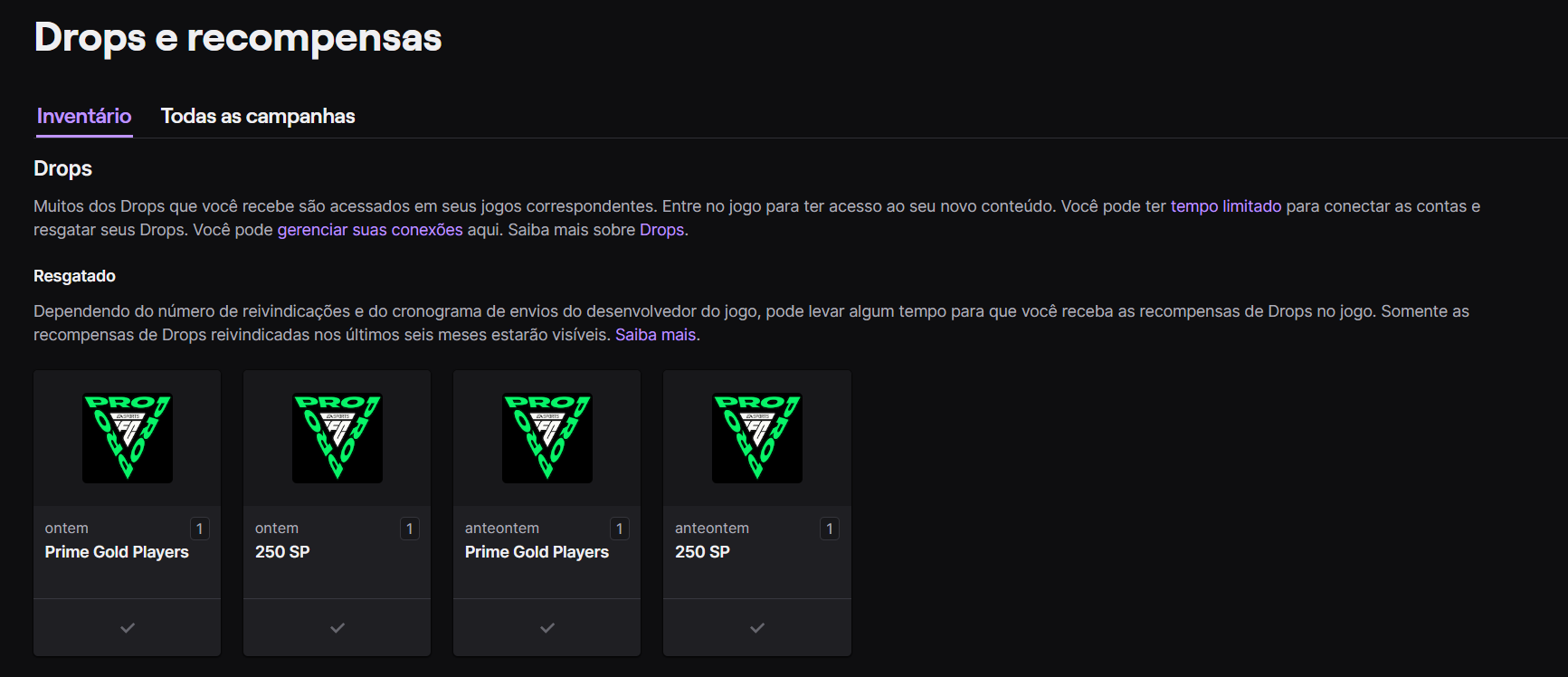This screenshot has height=677, width=1568.
Task: Open the Todas as campanhas tab
Action: (258, 116)
